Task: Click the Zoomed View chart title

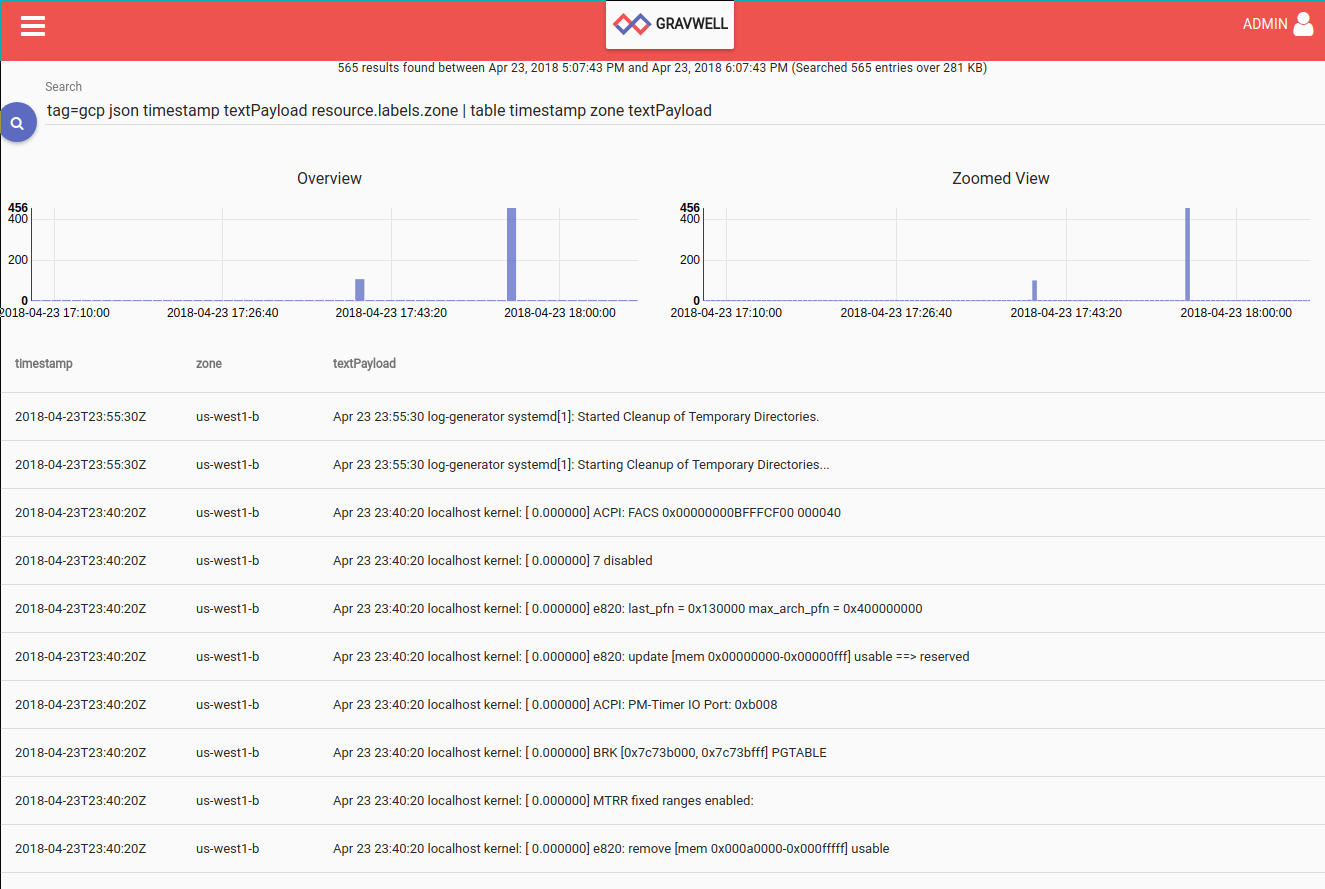Action: click(x=1000, y=178)
